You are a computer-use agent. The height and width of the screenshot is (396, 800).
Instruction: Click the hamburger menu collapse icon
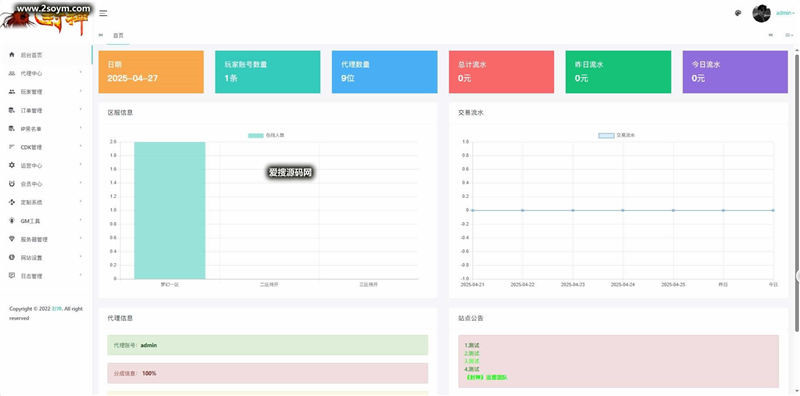[x=103, y=13]
